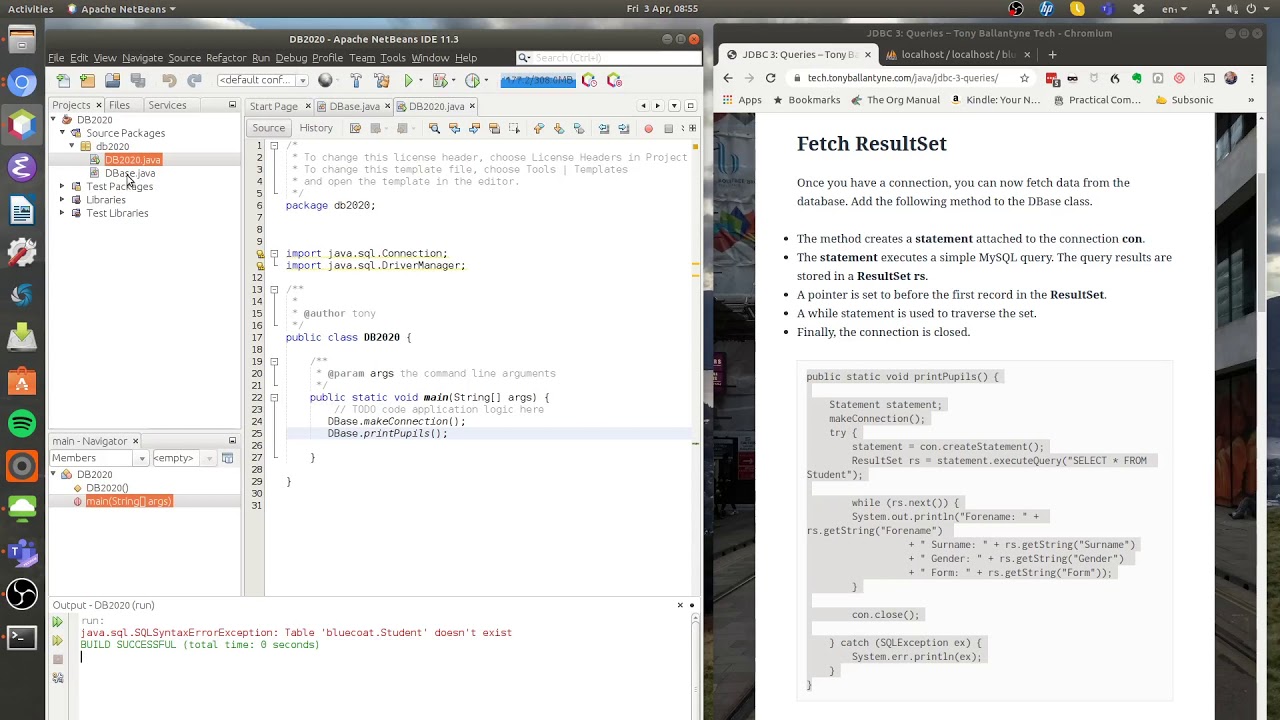Screen dimensions: 1280x720
Task: Click the Debug Project toolbar icon
Action: coord(440,80)
